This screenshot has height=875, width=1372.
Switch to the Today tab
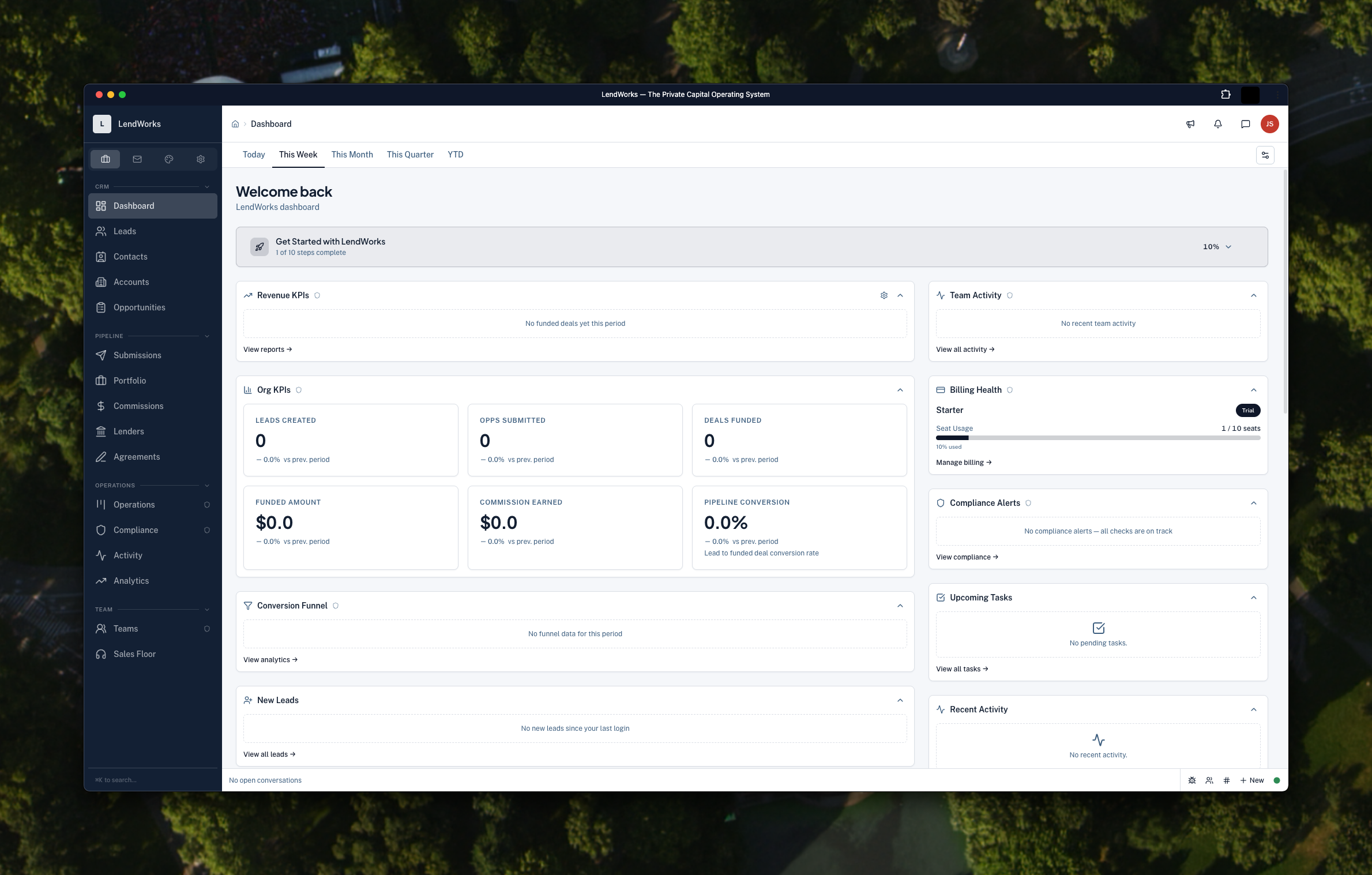pyautogui.click(x=254, y=155)
